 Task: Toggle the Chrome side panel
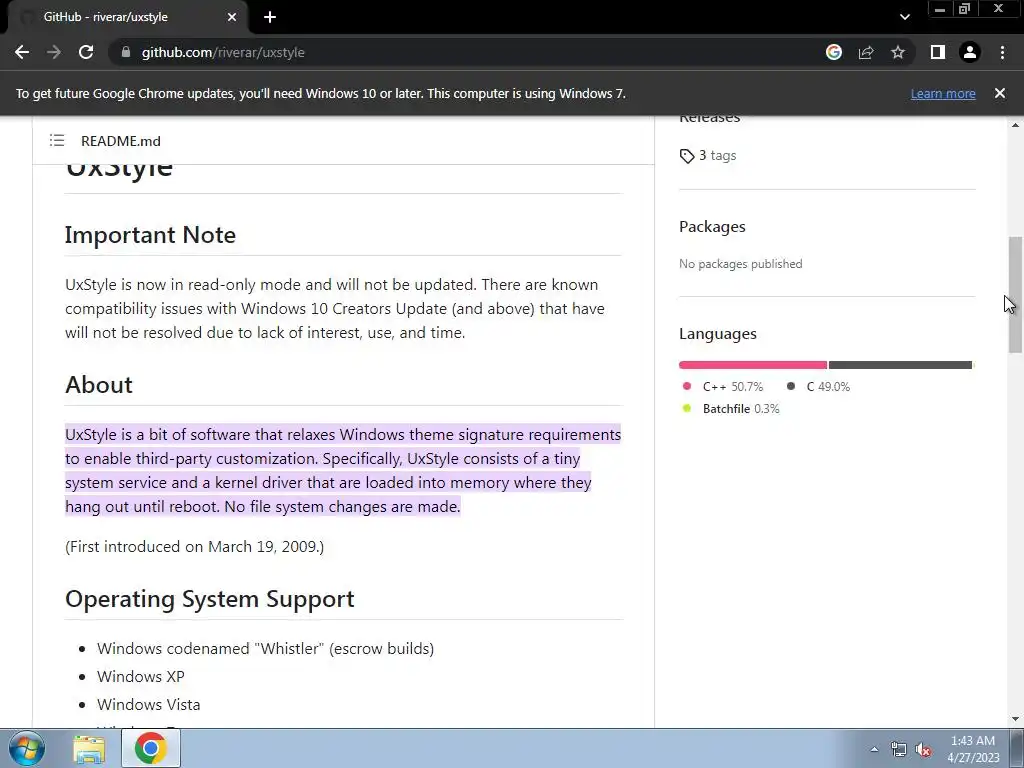938,52
